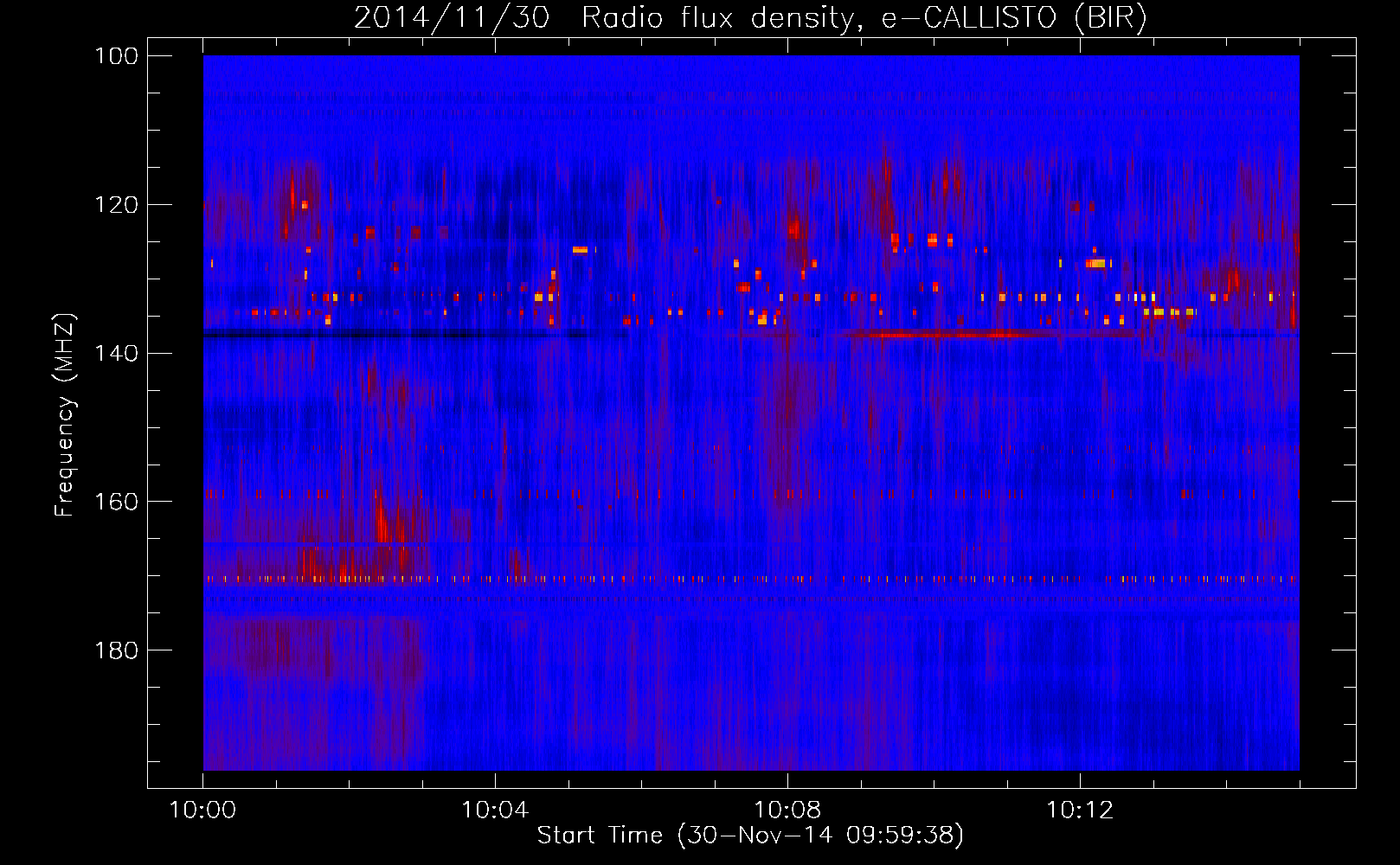
Task: Click the '100' frequency tick label
Action: pos(115,56)
